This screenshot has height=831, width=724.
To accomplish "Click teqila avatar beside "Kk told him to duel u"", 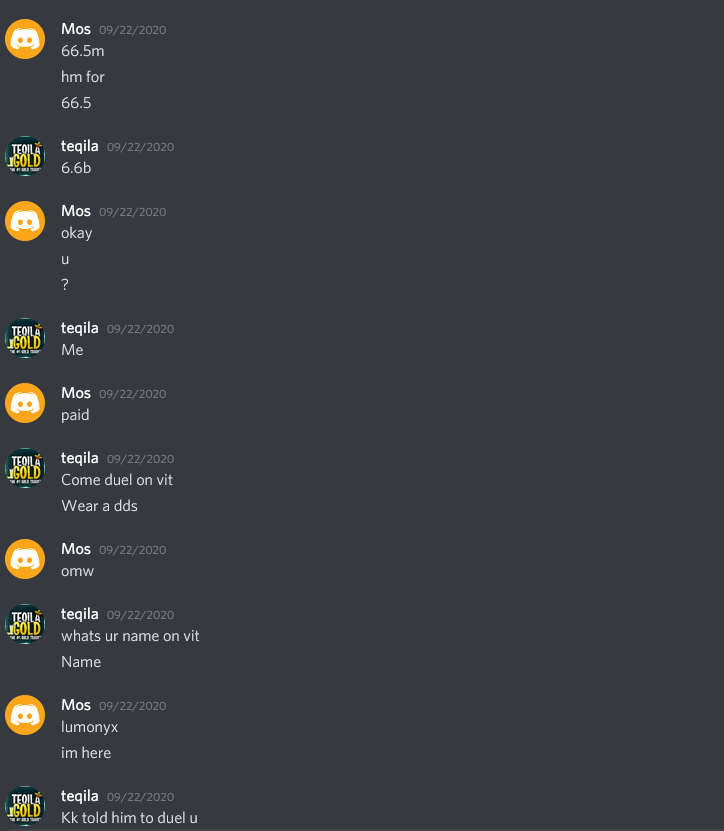I will (x=25, y=806).
